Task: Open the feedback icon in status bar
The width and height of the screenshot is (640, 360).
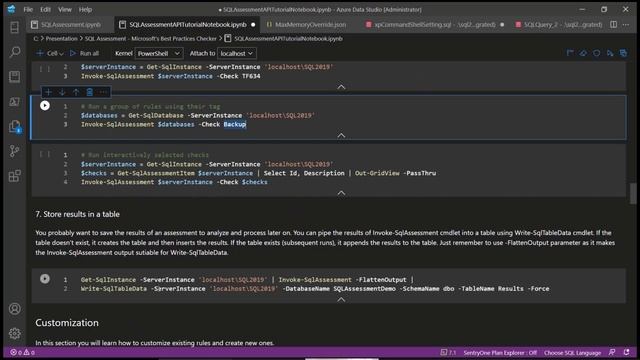Action: [x=612, y=352]
